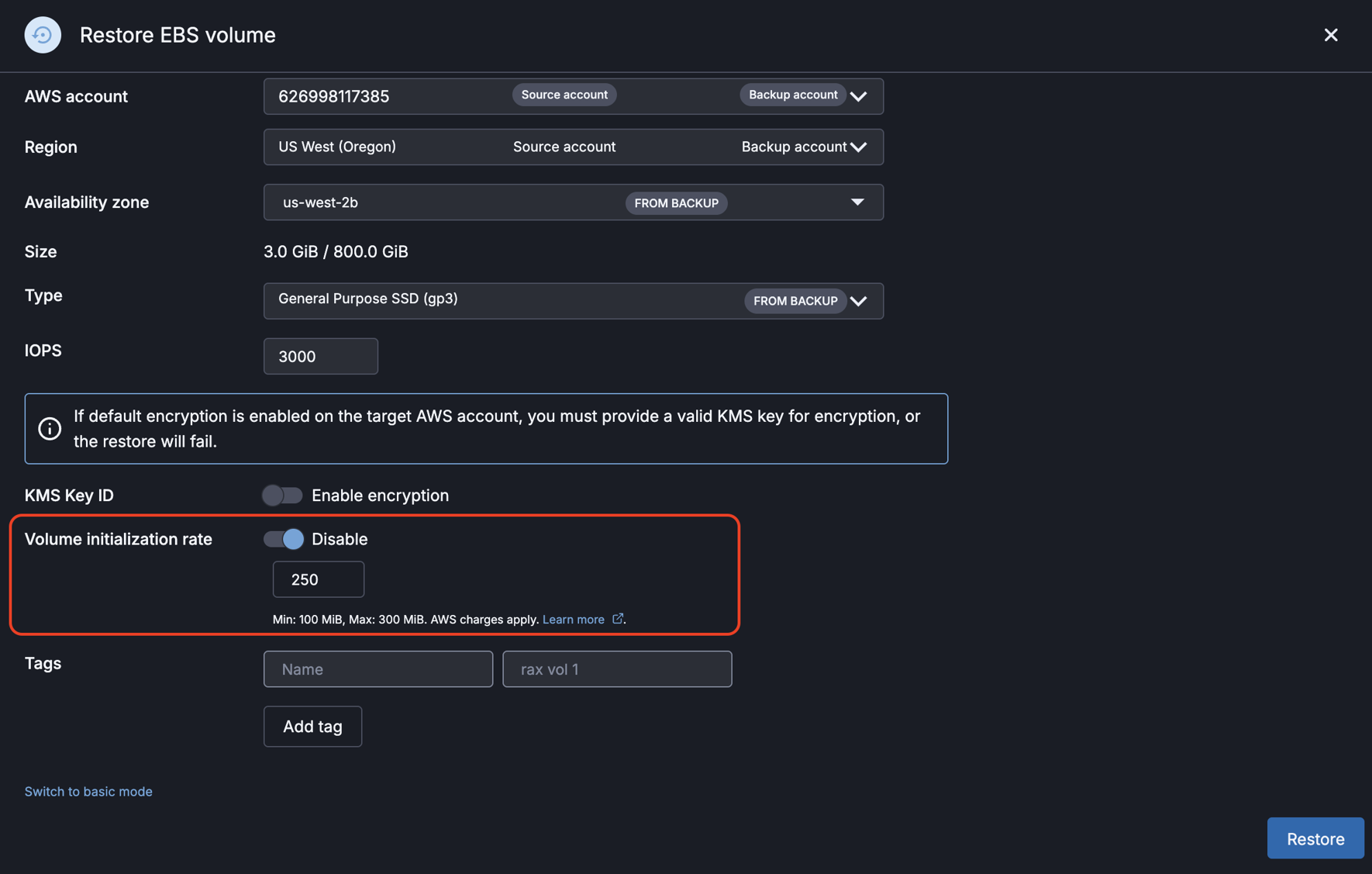Click the initialization rate field showing 250
Screen dimensions: 1372x874
(318, 579)
